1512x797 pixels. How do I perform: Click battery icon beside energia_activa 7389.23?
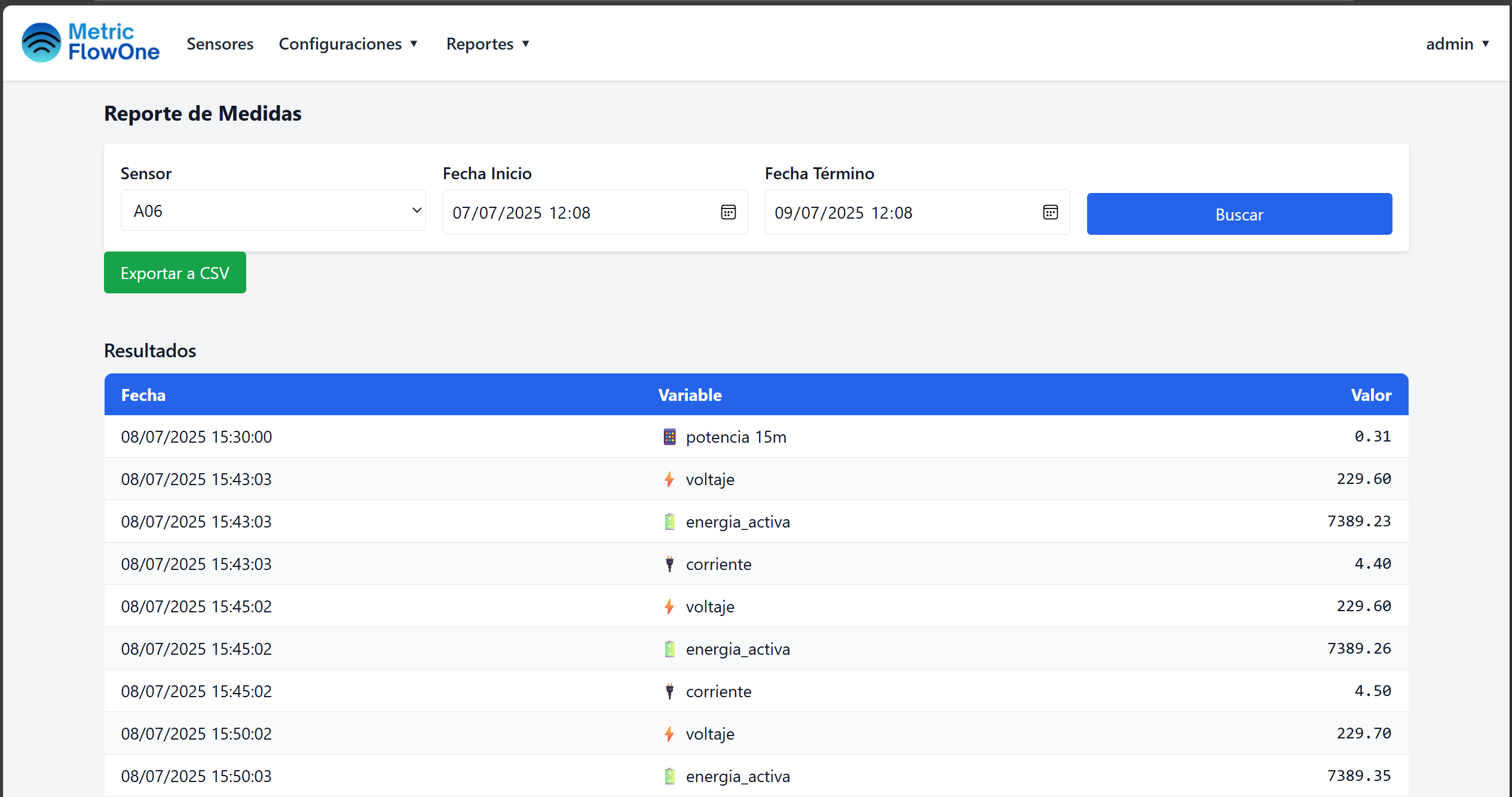tap(669, 522)
